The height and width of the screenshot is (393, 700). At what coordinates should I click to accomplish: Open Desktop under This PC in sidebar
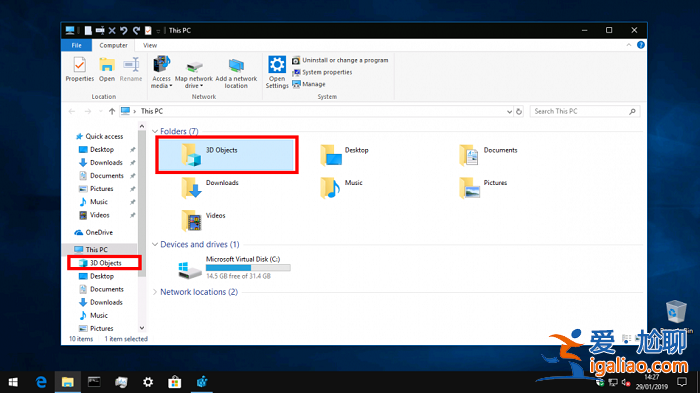(96, 276)
